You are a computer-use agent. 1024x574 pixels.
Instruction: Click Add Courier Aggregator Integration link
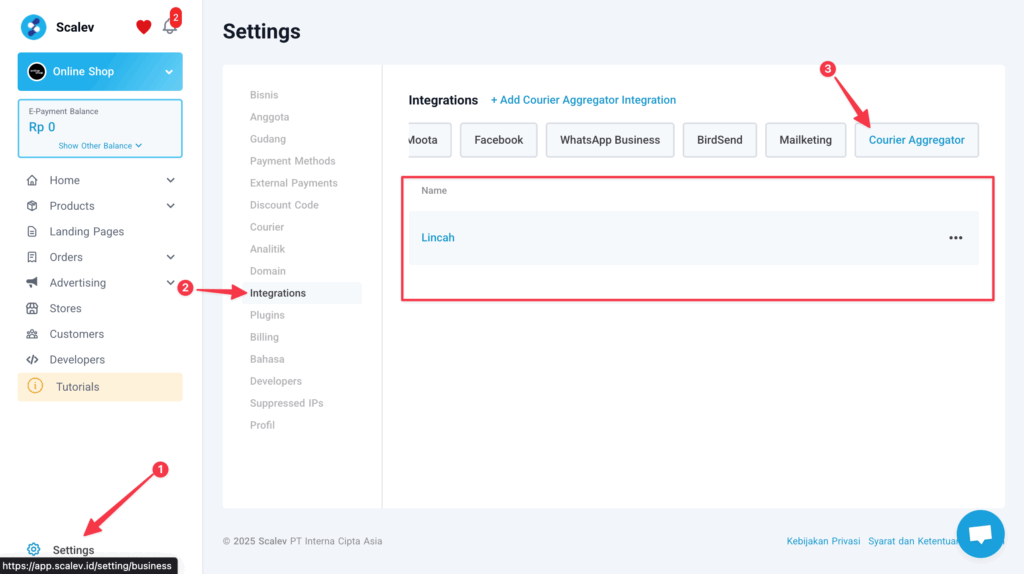click(583, 100)
